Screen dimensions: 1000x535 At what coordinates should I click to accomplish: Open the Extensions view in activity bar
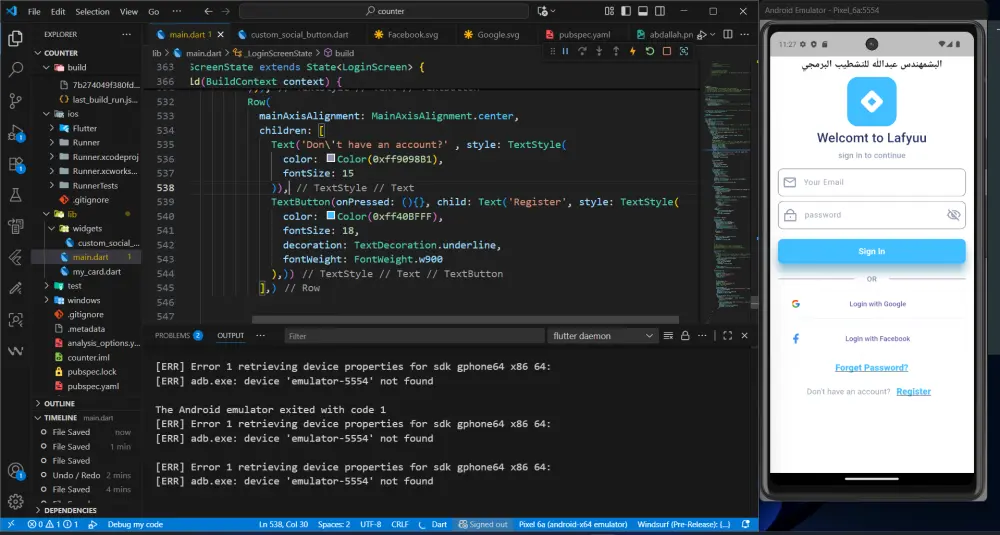coord(16,163)
